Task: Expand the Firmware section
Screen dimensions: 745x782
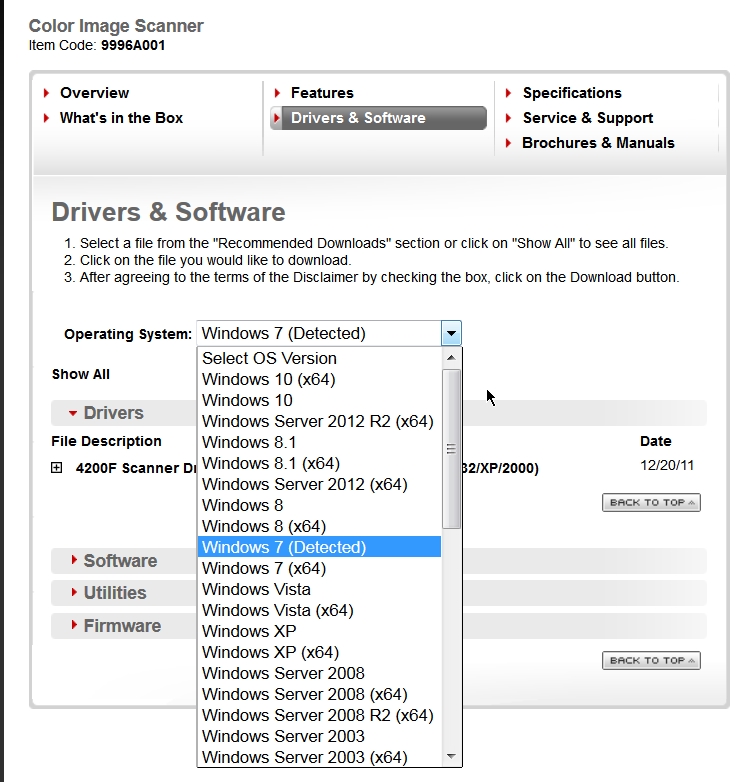Action: pyautogui.click(x=115, y=626)
